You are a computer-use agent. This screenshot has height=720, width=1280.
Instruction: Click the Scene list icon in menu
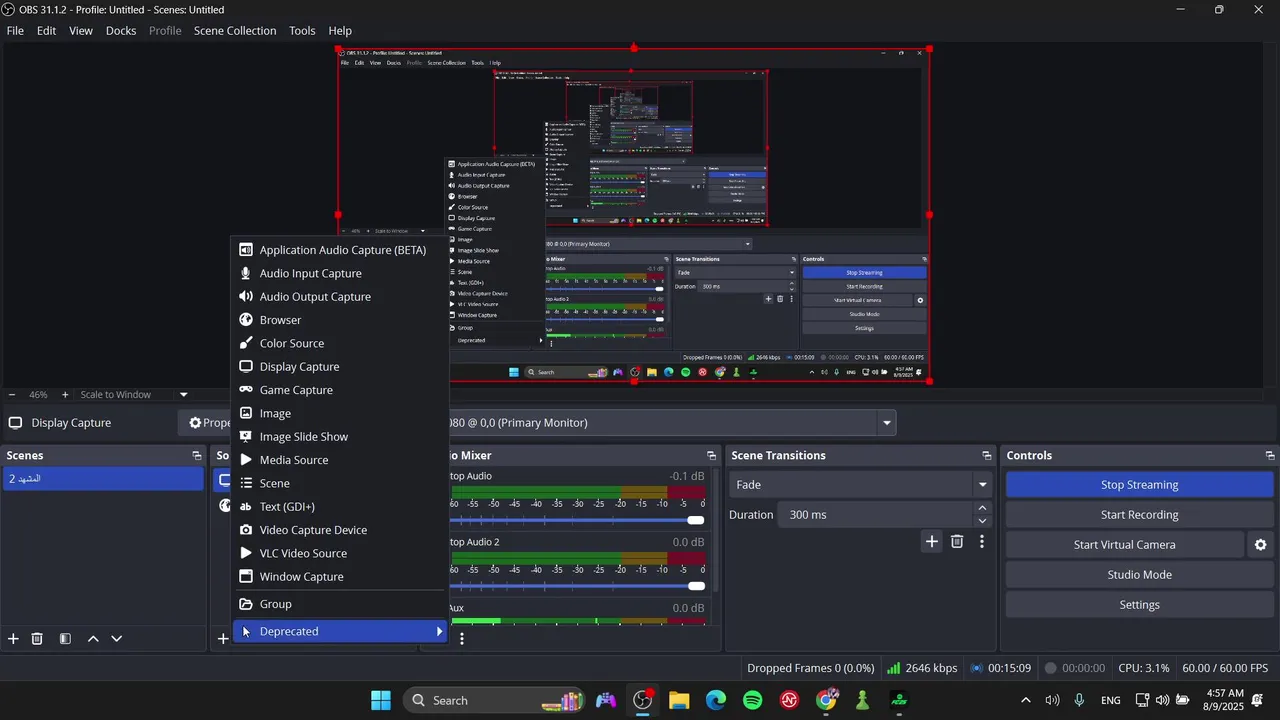(246, 483)
